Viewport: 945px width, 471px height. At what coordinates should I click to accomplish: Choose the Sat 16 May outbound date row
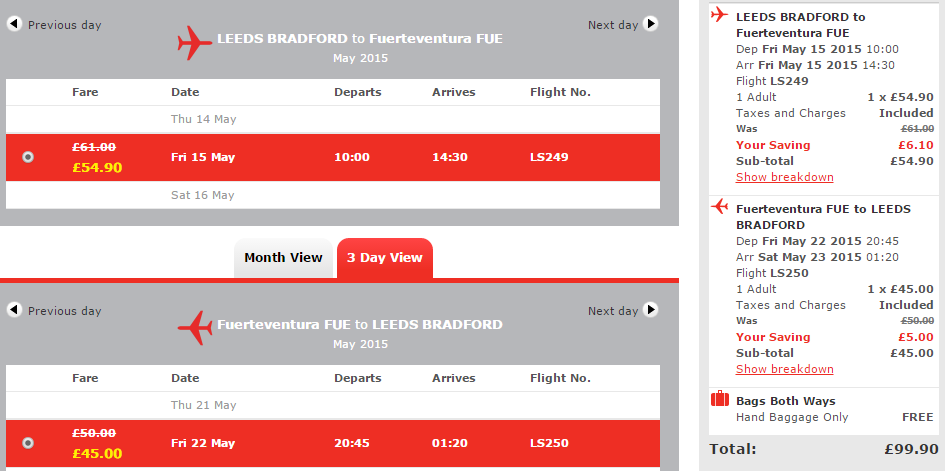click(333, 195)
